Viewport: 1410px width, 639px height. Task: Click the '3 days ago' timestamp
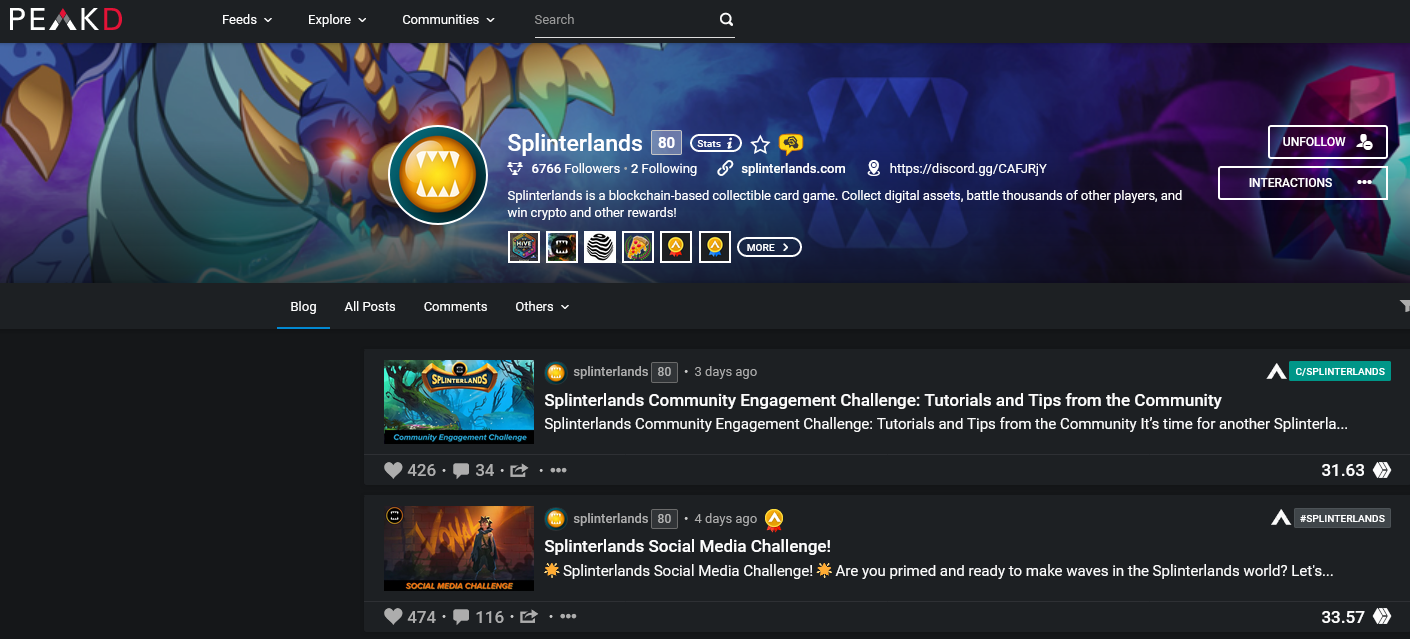(x=725, y=372)
